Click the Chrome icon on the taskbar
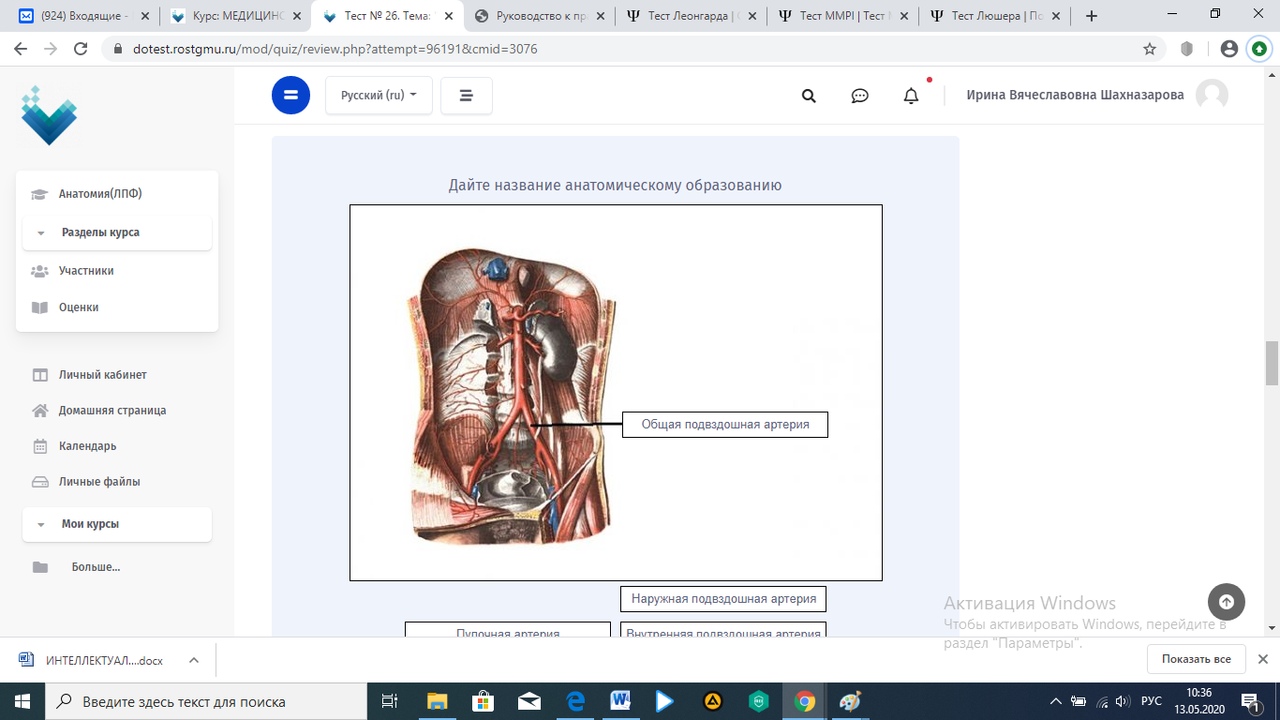 [805, 701]
